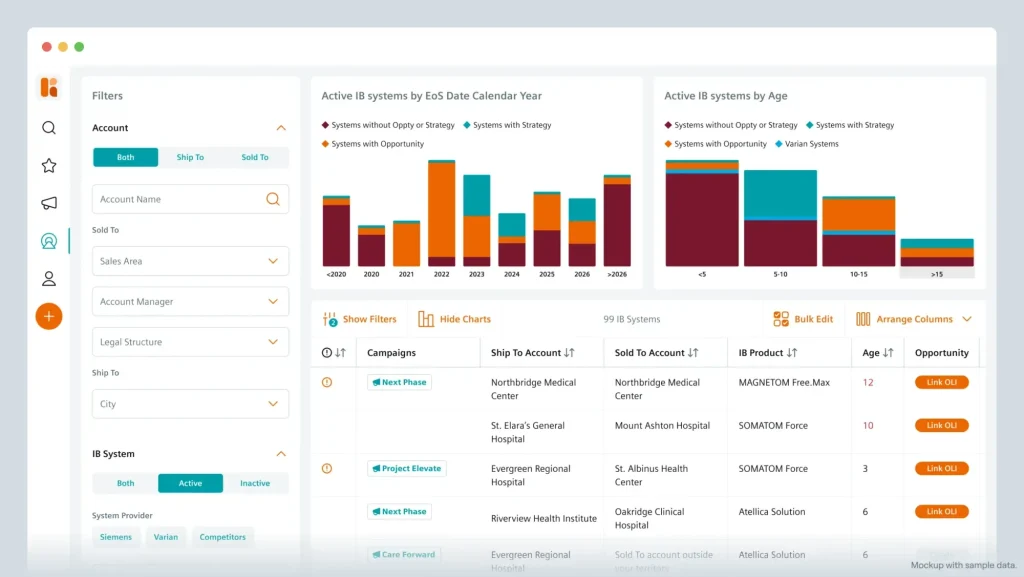Open the Next Phase campaign for Northbridge Medical Center
Image resolution: width=1024 pixels, height=577 pixels.
[399, 382]
